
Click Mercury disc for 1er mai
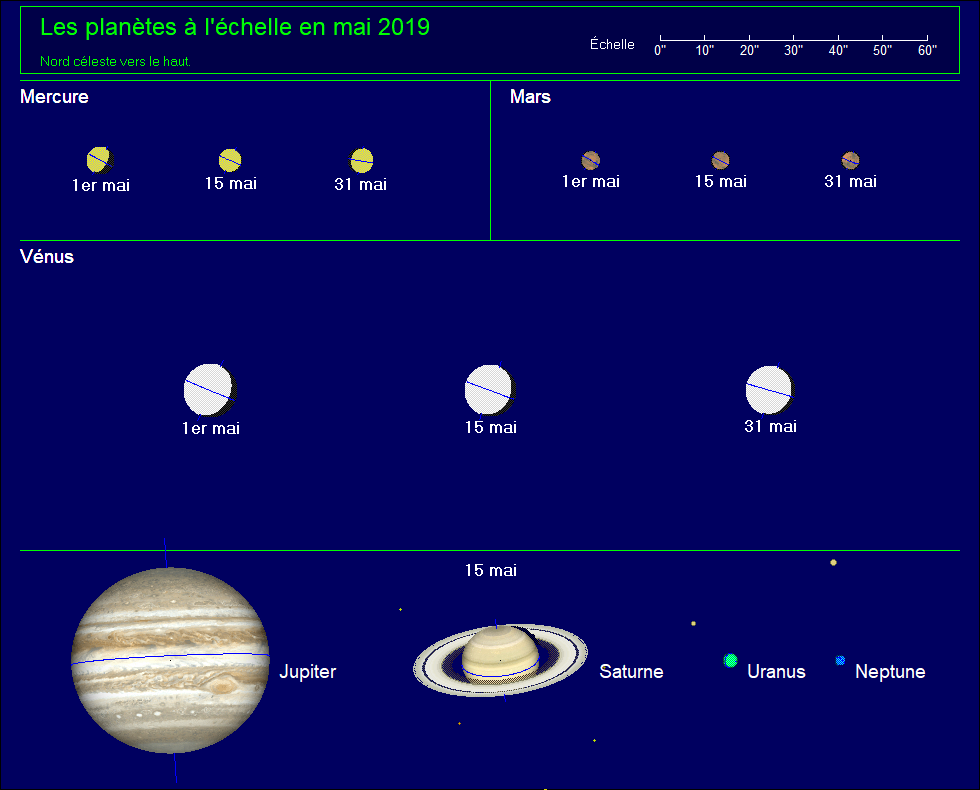click(100, 160)
